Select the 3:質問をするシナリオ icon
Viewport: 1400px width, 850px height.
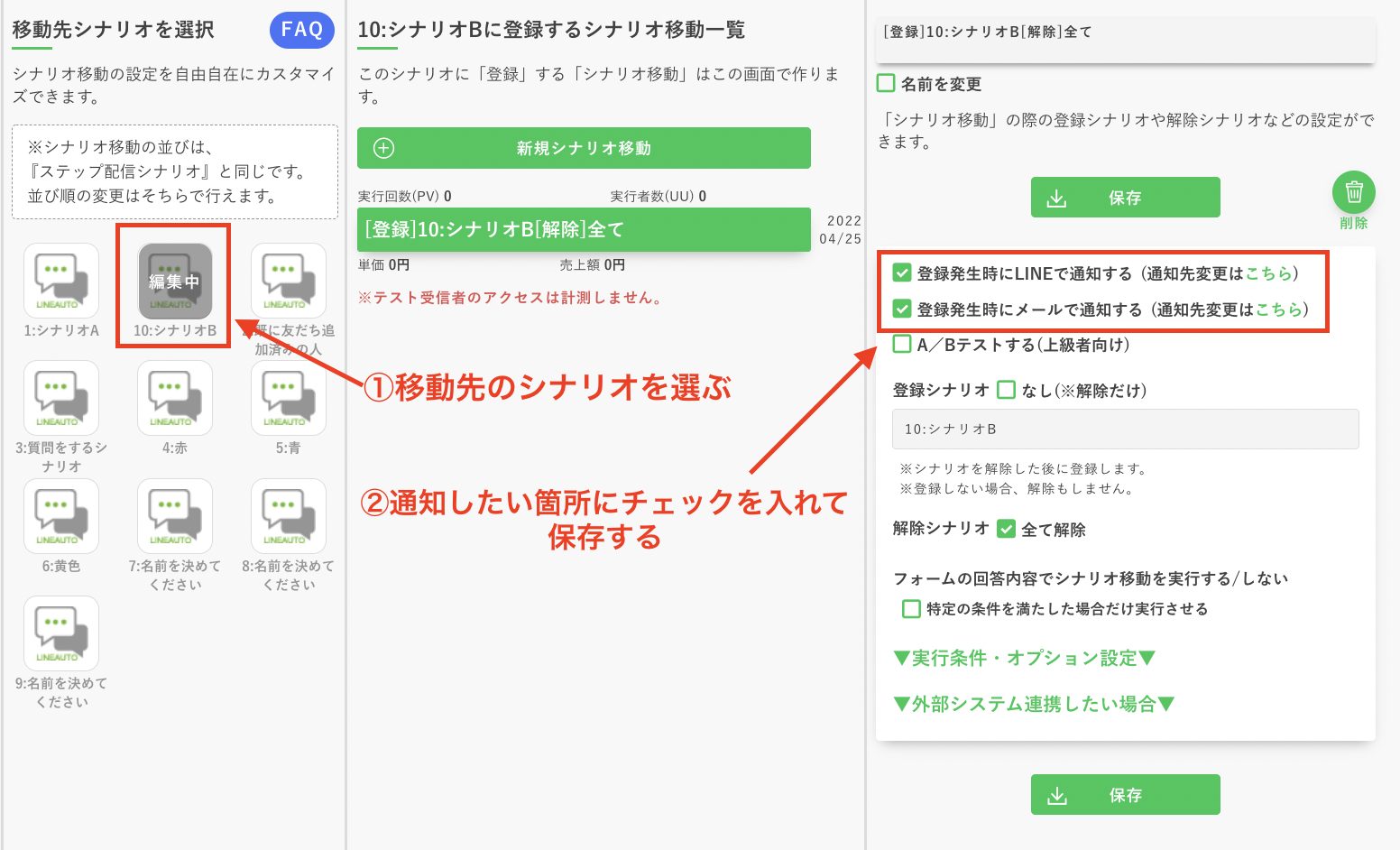[x=60, y=399]
